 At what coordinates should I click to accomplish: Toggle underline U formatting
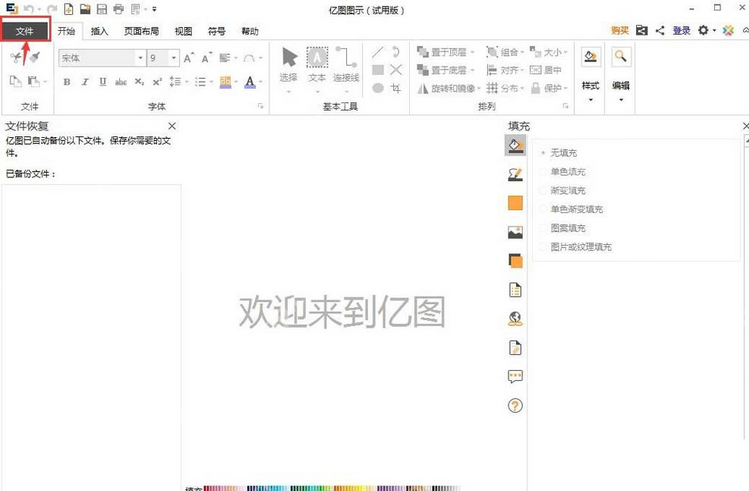click(x=103, y=82)
